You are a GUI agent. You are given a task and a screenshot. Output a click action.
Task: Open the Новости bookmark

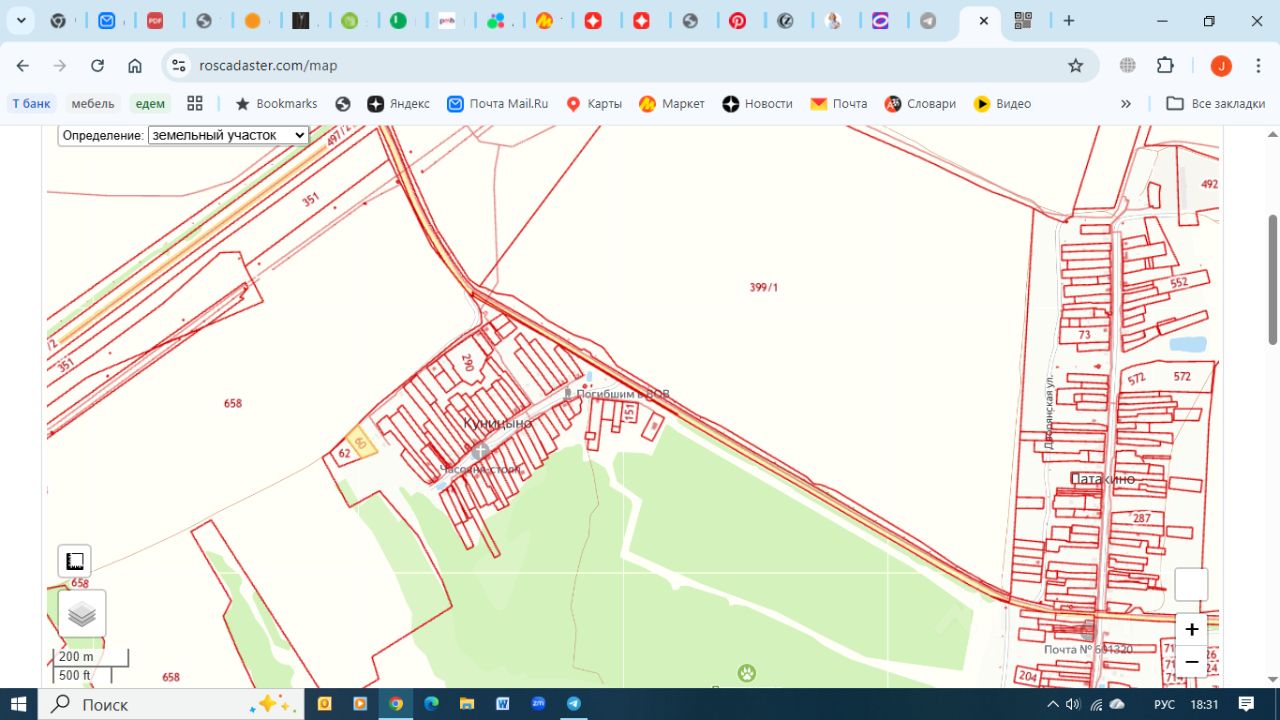pyautogui.click(x=757, y=103)
